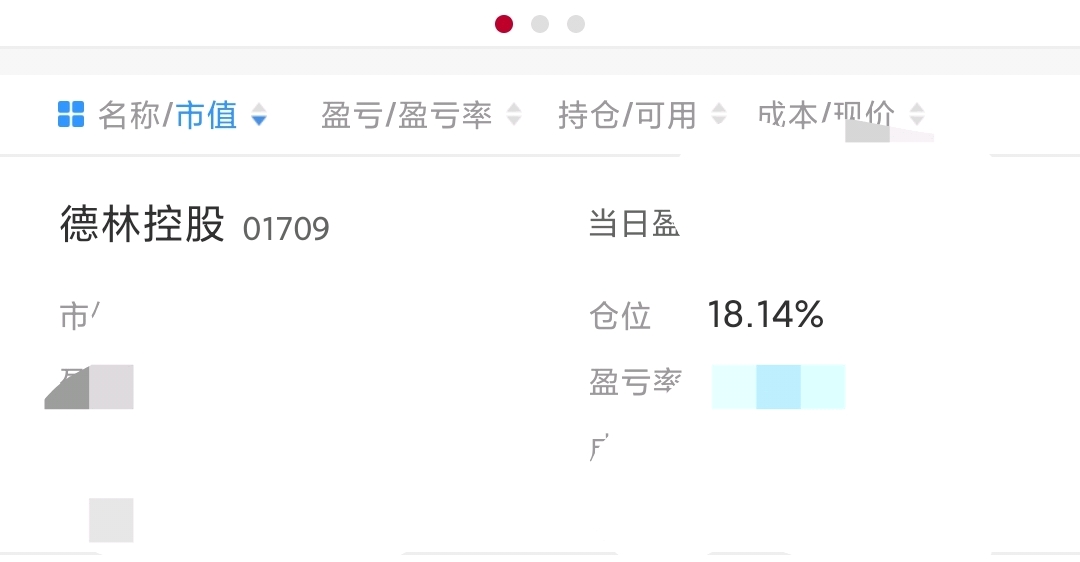Switch to the third page indicator dot
1080x562 pixels.
(x=576, y=24)
